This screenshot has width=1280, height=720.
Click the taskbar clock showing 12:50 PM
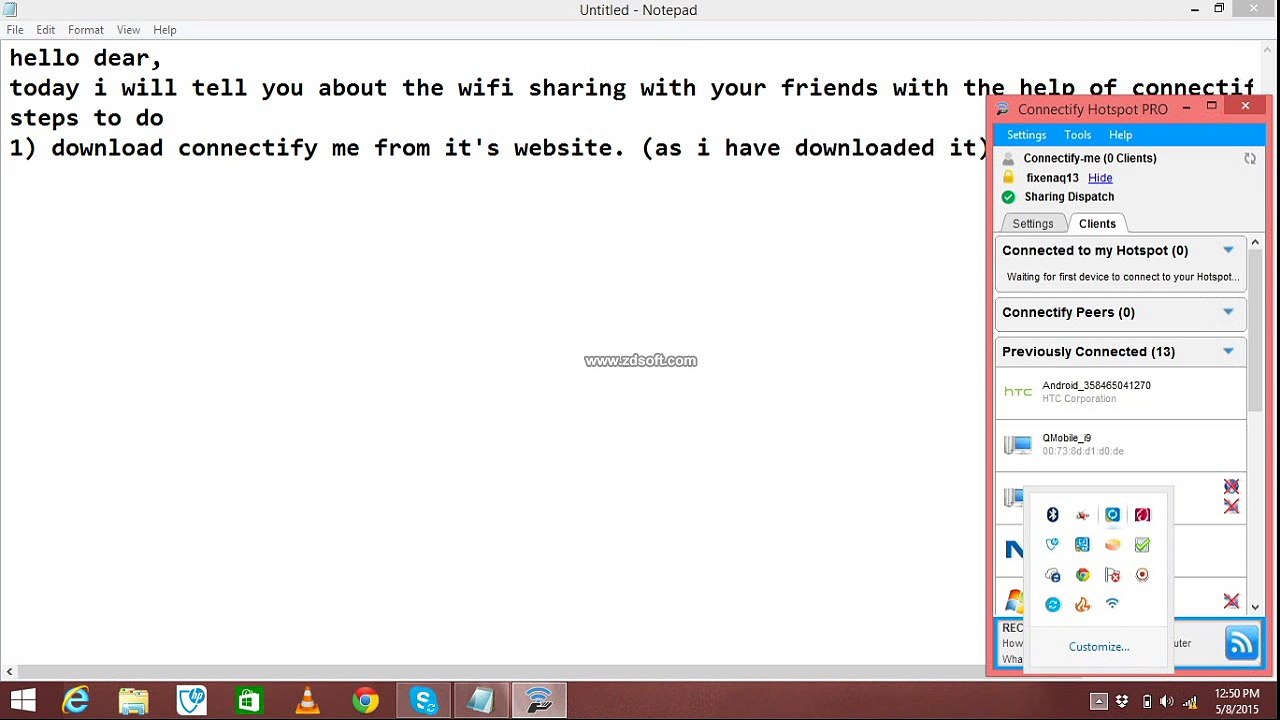click(1237, 701)
